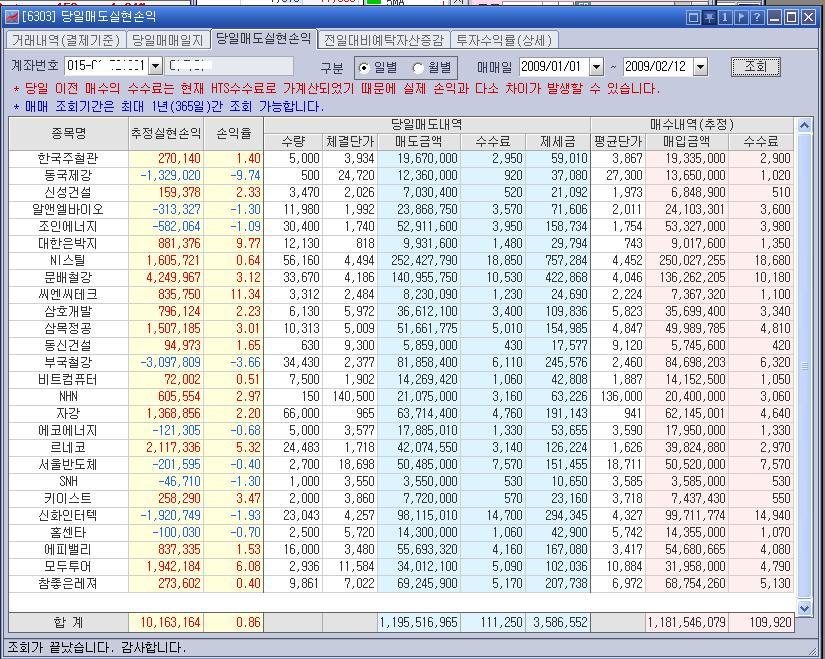Screen dimensions: 825x659
Task: Select the 한국주철관 row in table
Action: [69, 158]
